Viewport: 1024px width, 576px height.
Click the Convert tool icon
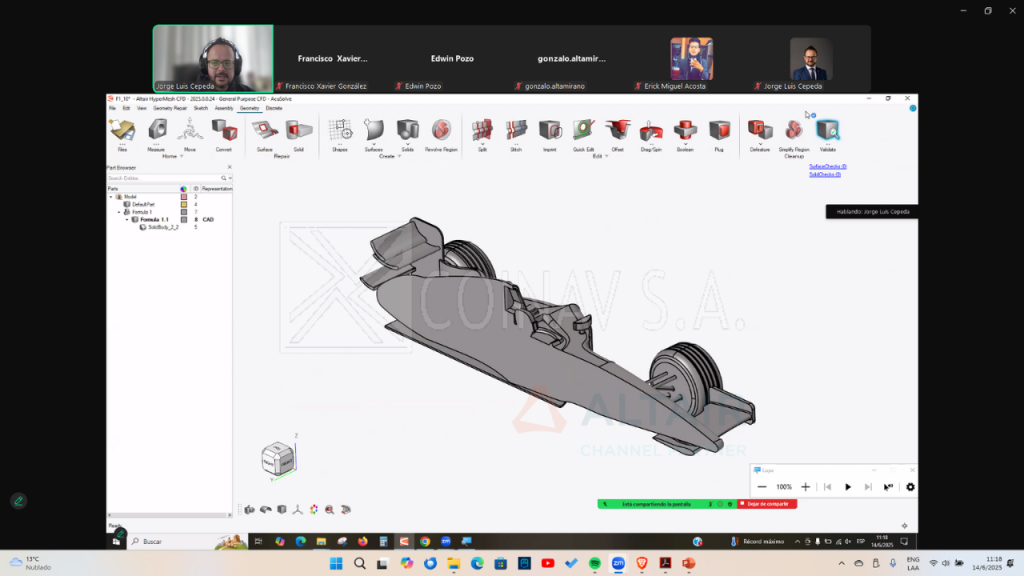pos(223,131)
